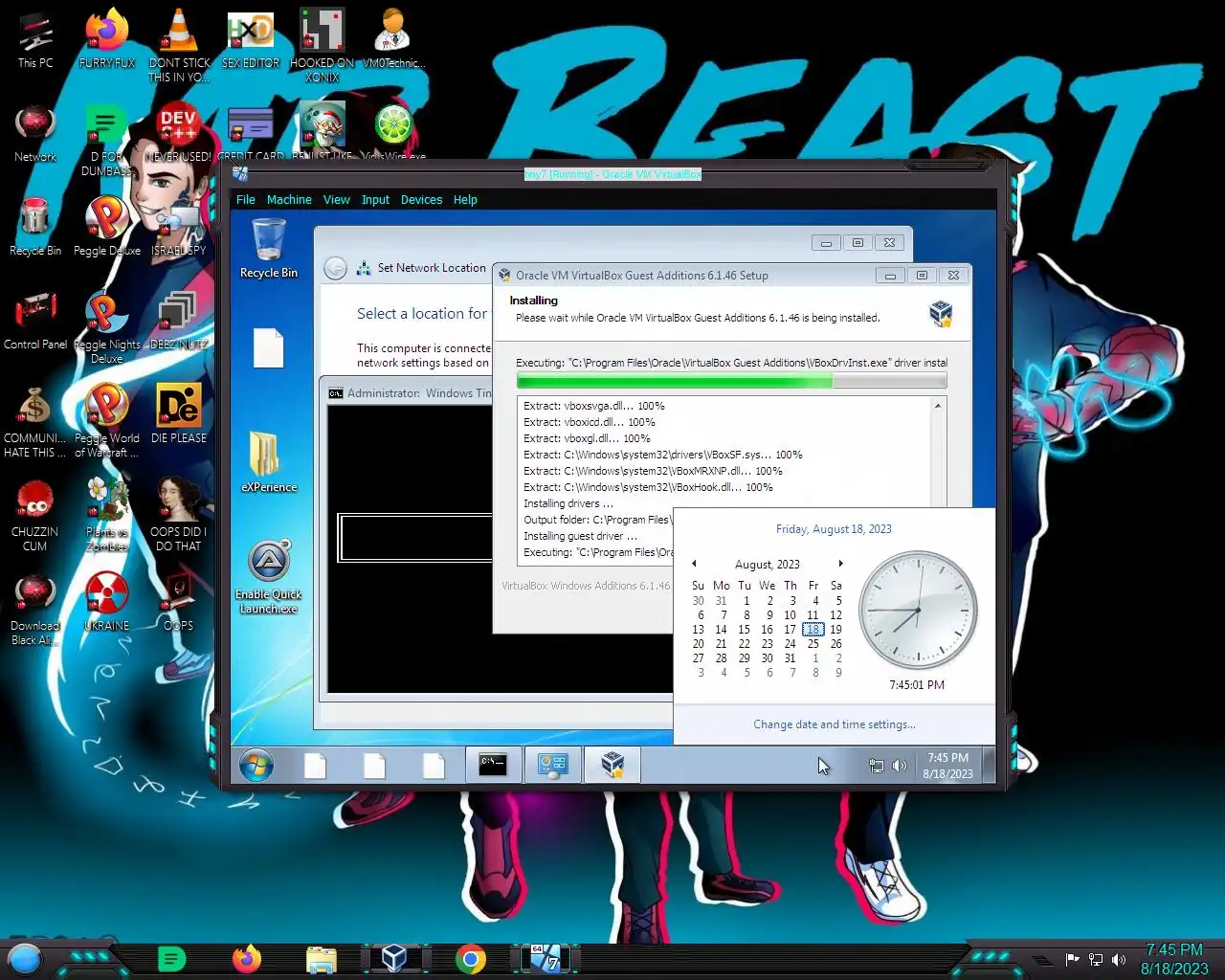This screenshot has height=980, width=1225.
Task: Launch the Firefox desktop shortcut
Action: 107,40
